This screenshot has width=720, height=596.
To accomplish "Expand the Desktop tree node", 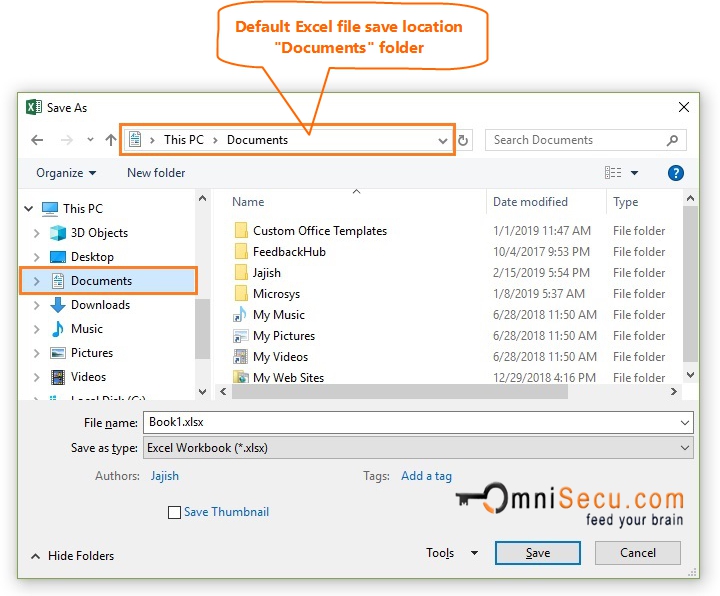I will coord(37,257).
